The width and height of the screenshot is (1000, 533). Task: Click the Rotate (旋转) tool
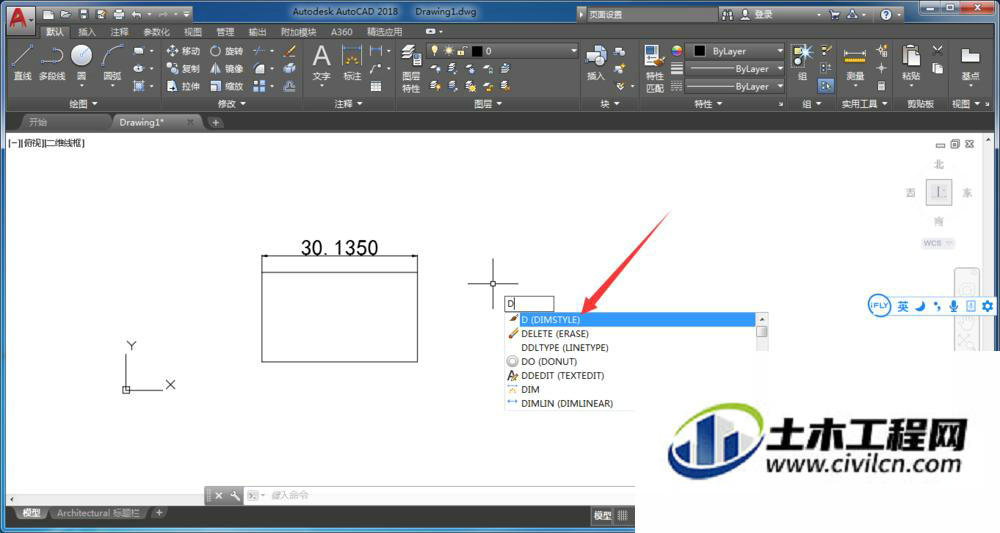point(226,51)
